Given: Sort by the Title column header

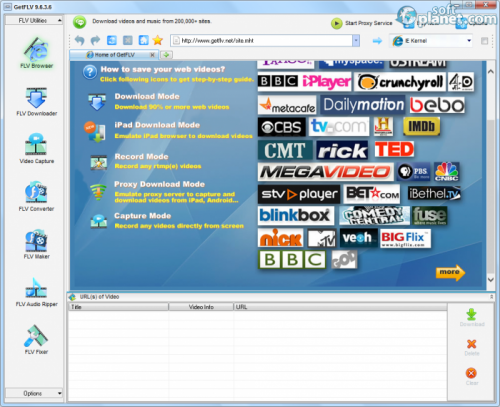Looking at the screenshot, I should coord(118,307).
